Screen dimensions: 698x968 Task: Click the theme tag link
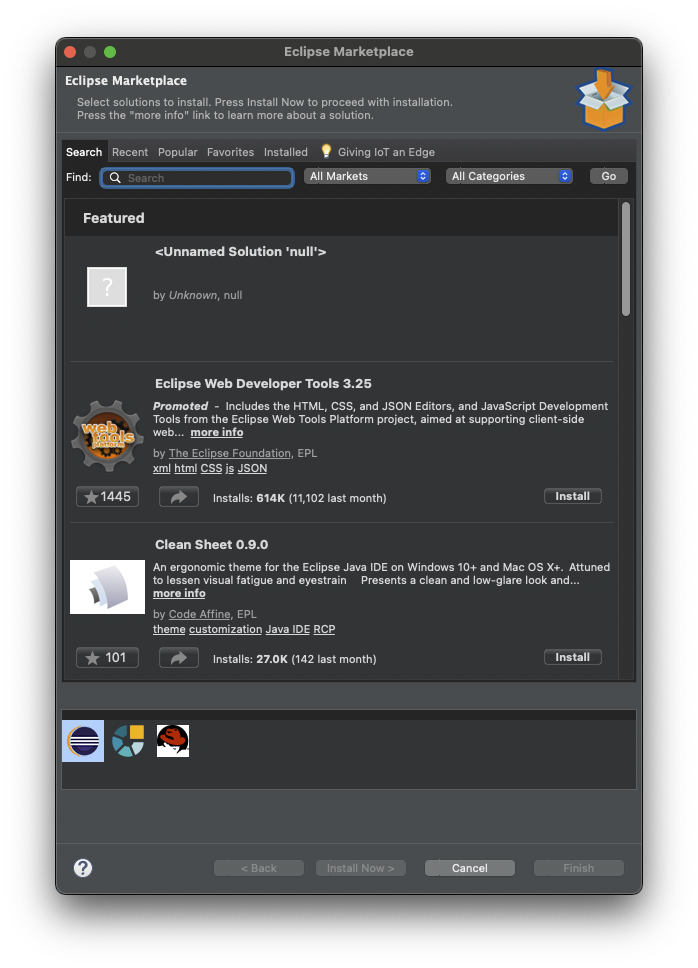click(169, 630)
